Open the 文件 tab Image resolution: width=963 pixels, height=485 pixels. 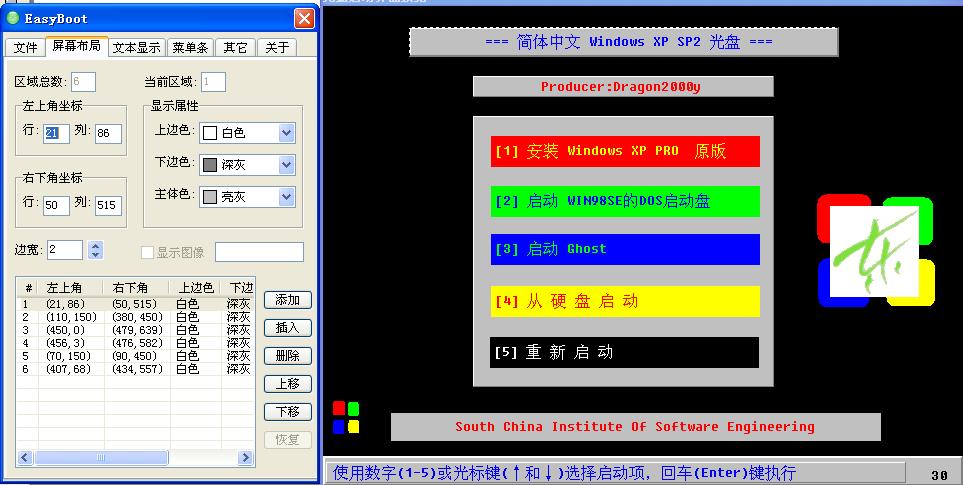25,47
